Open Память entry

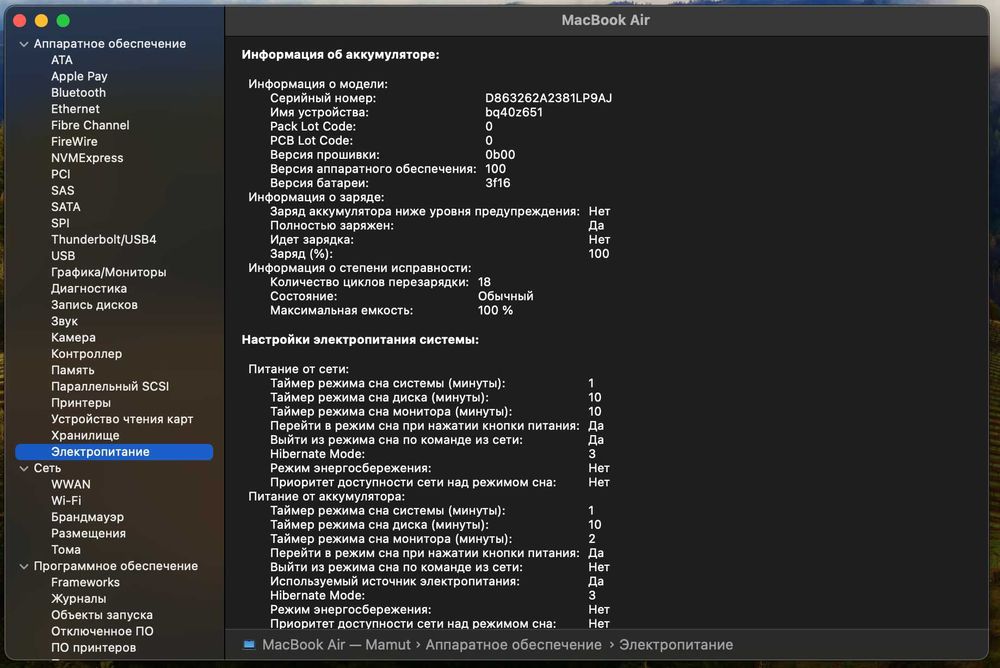(x=73, y=370)
